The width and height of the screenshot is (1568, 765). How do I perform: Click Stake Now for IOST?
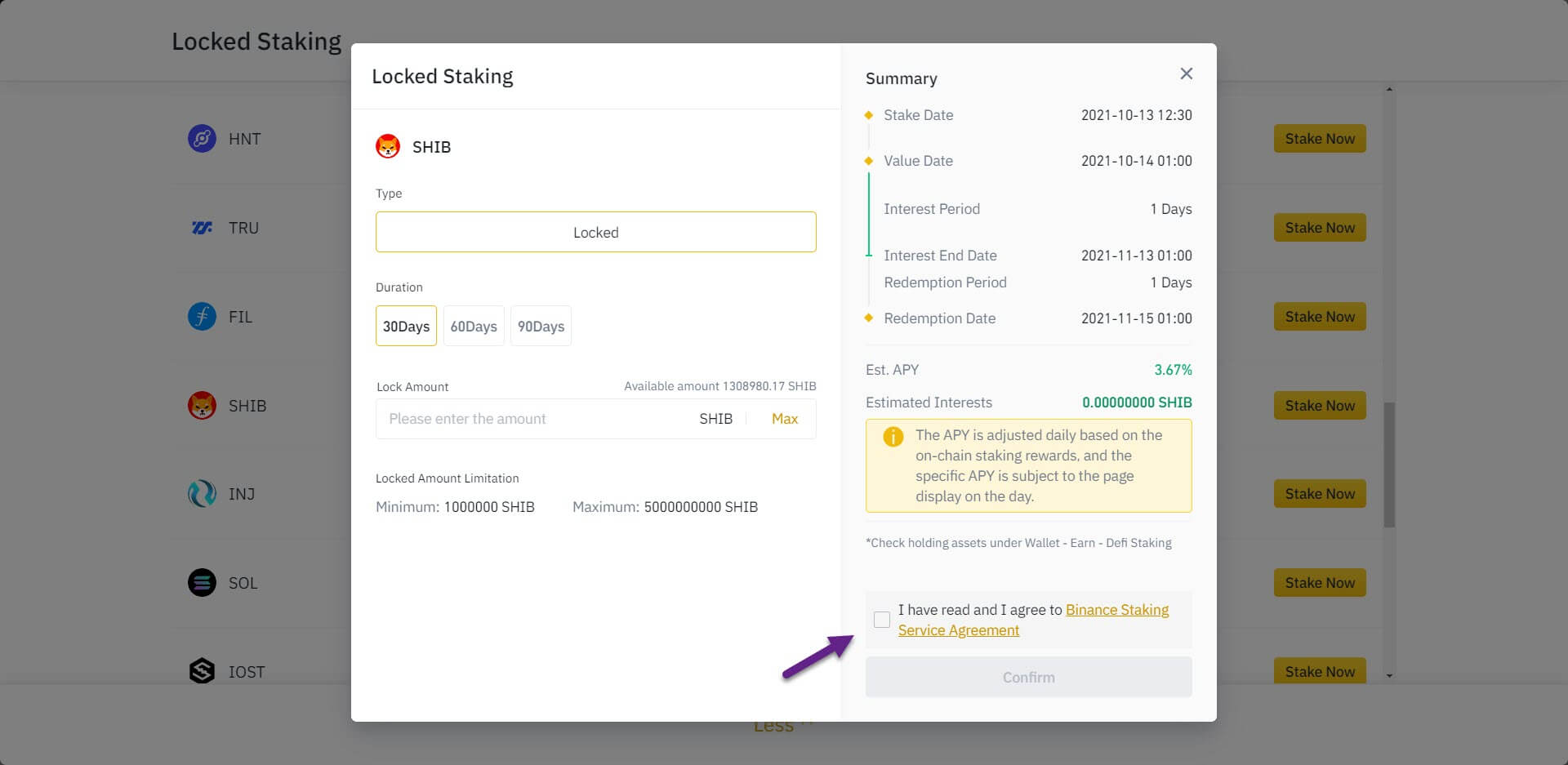[x=1320, y=671]
